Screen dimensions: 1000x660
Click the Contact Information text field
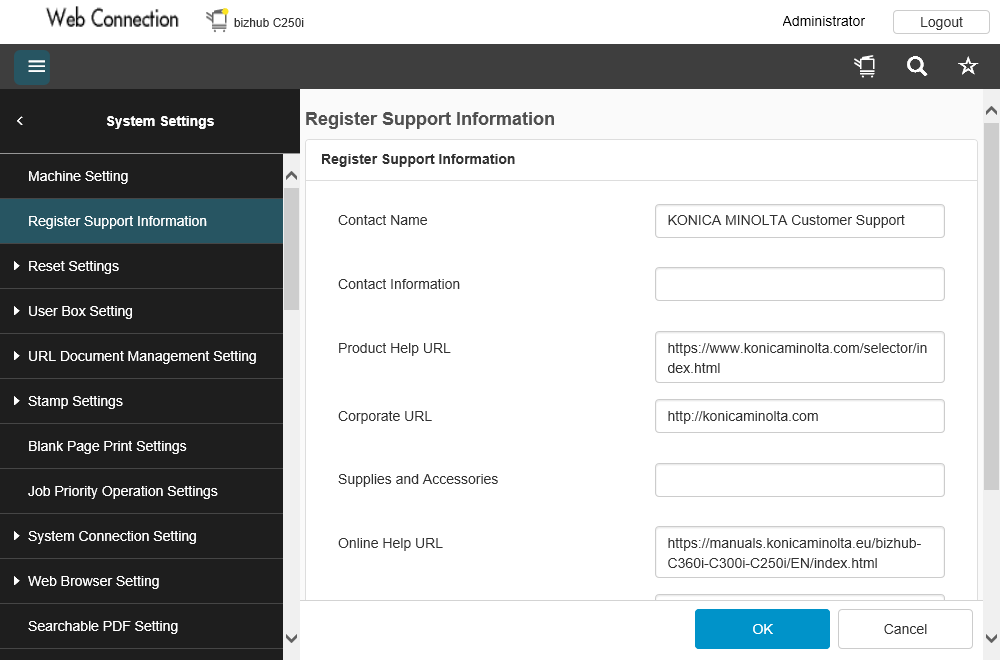pos(799,284)
